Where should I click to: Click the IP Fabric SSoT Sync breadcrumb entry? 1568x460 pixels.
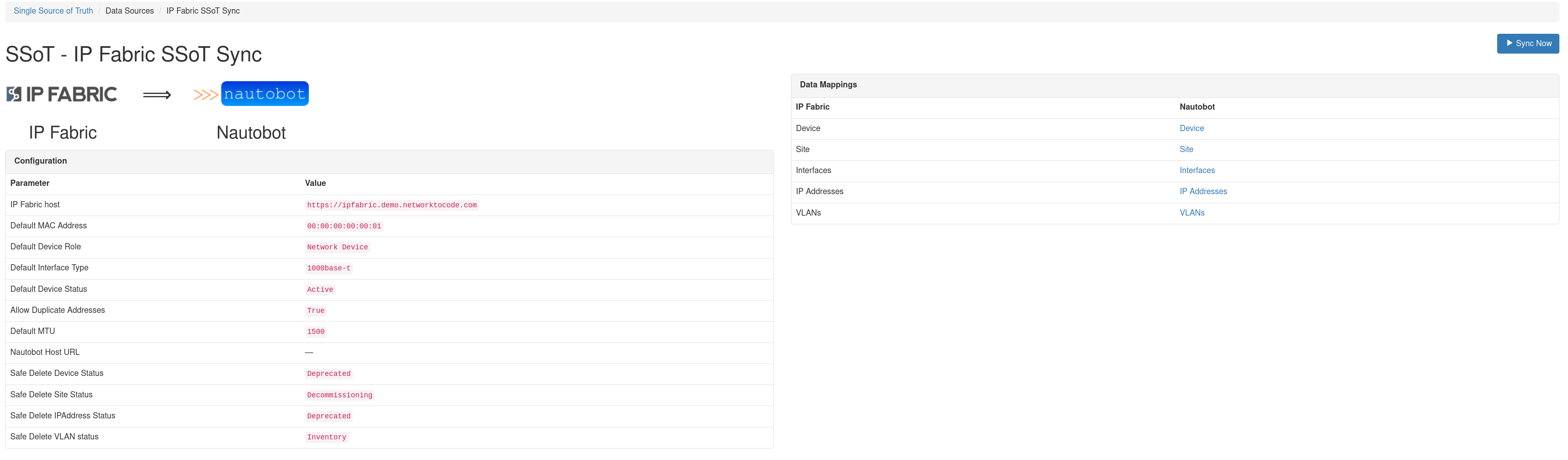click(203, 10)
